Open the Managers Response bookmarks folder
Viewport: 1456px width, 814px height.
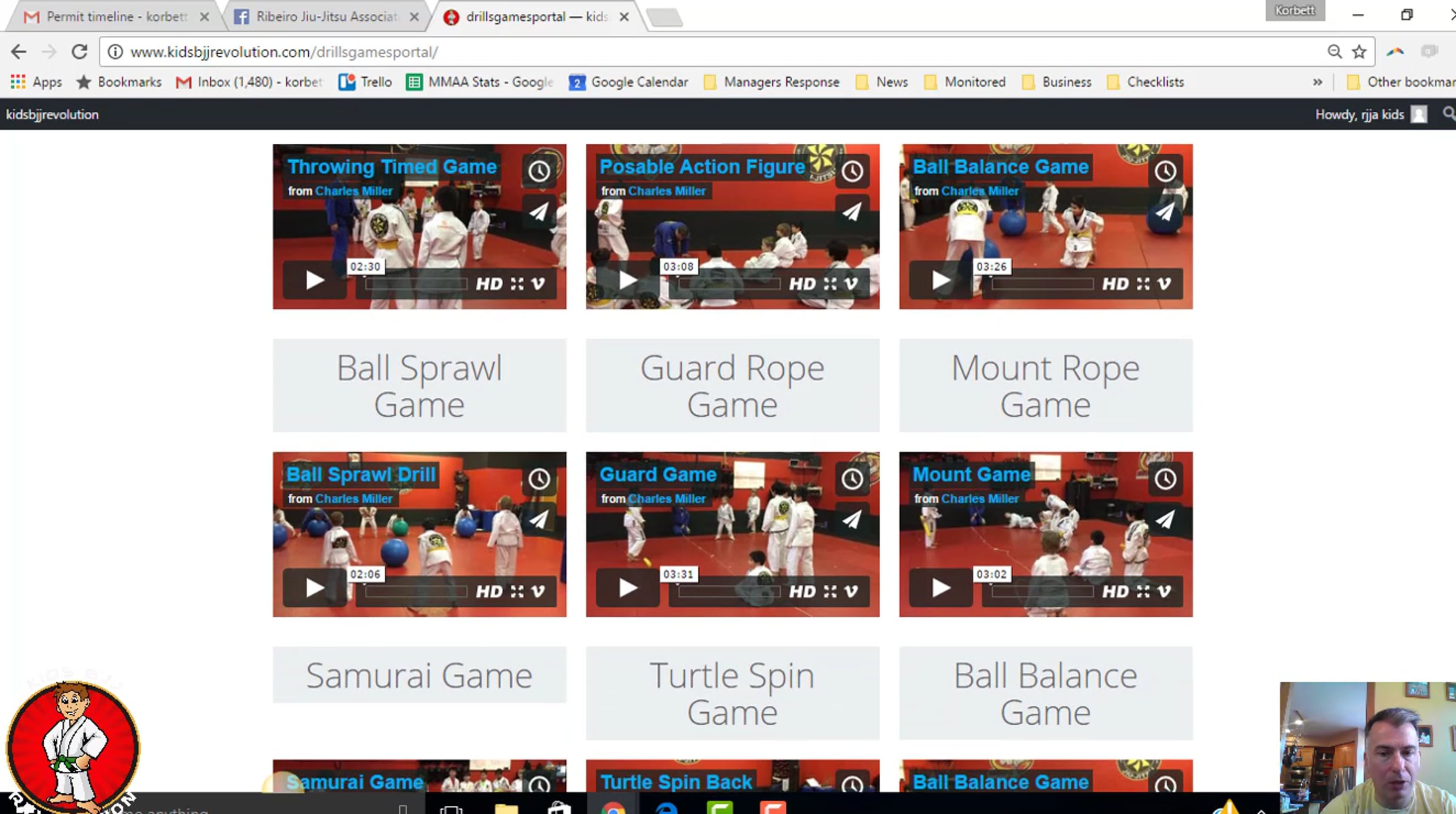tap(772, 82)
